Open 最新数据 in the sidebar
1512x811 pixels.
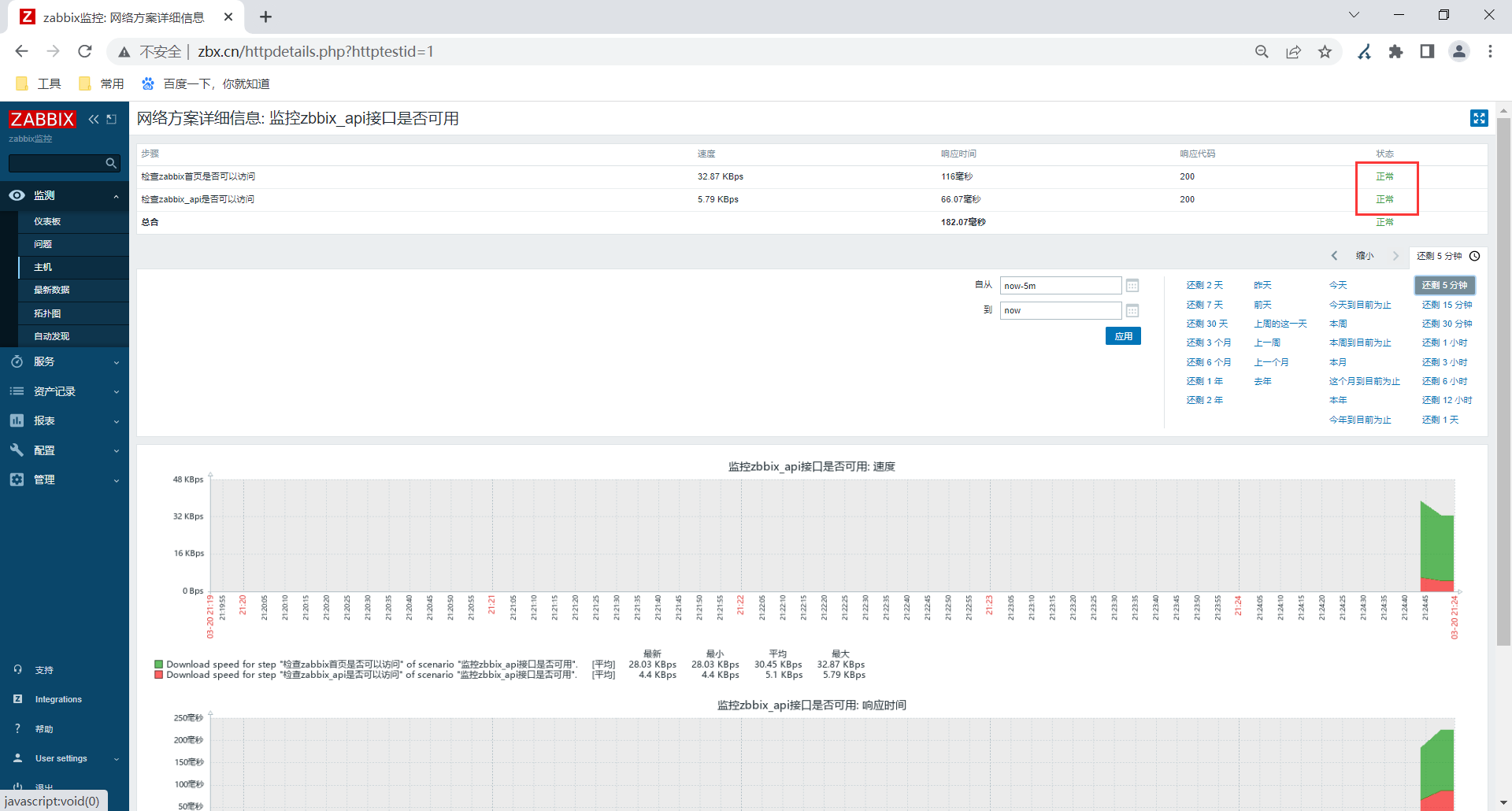51,290
